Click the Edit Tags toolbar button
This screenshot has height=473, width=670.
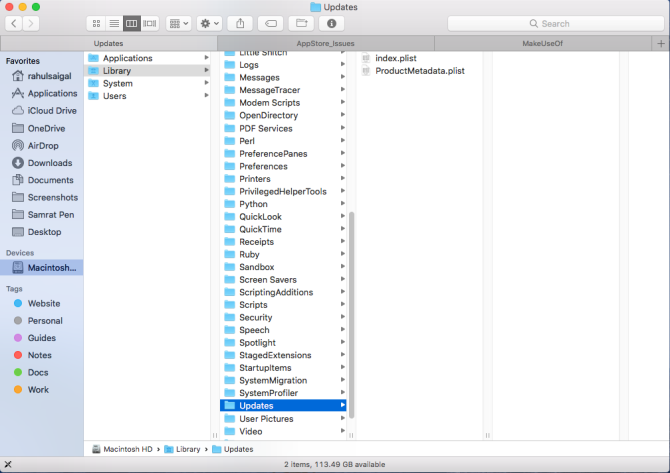[271, 24]
